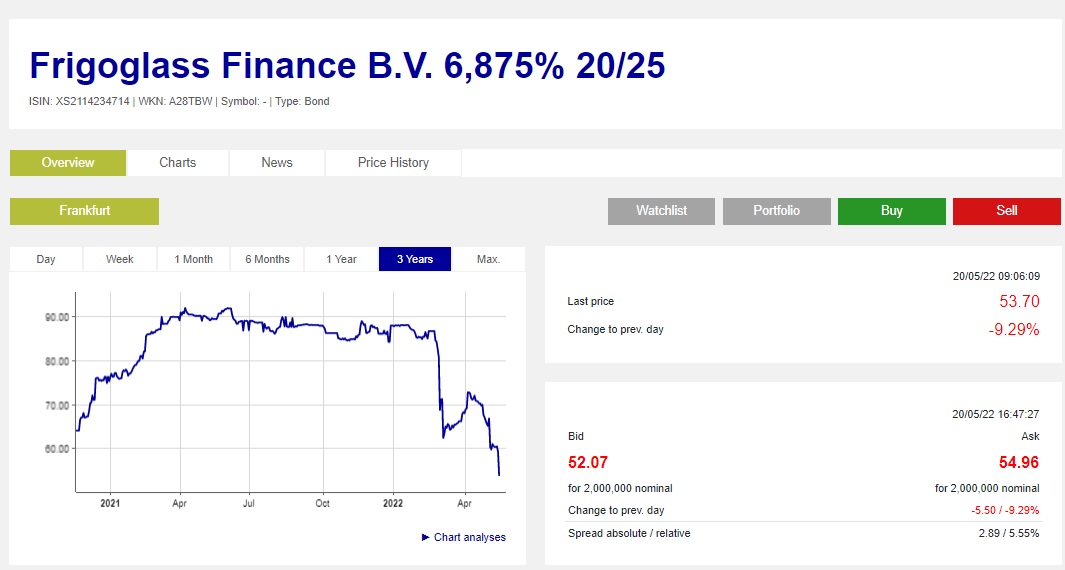Add the bond to Watchlist
The image size is (1065, 570).
tap(661, 211)
